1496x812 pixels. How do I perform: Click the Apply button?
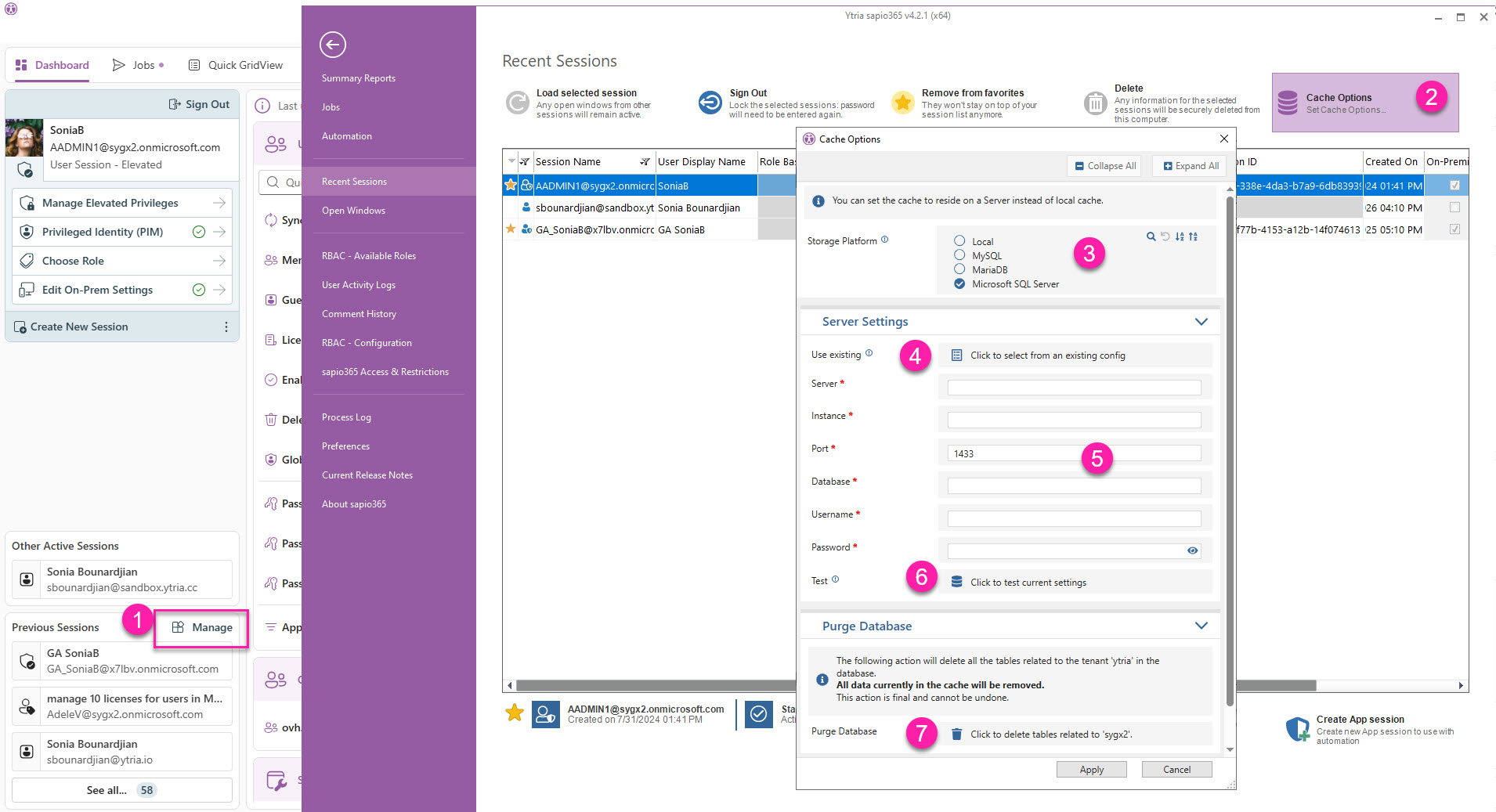(1091, 770)
